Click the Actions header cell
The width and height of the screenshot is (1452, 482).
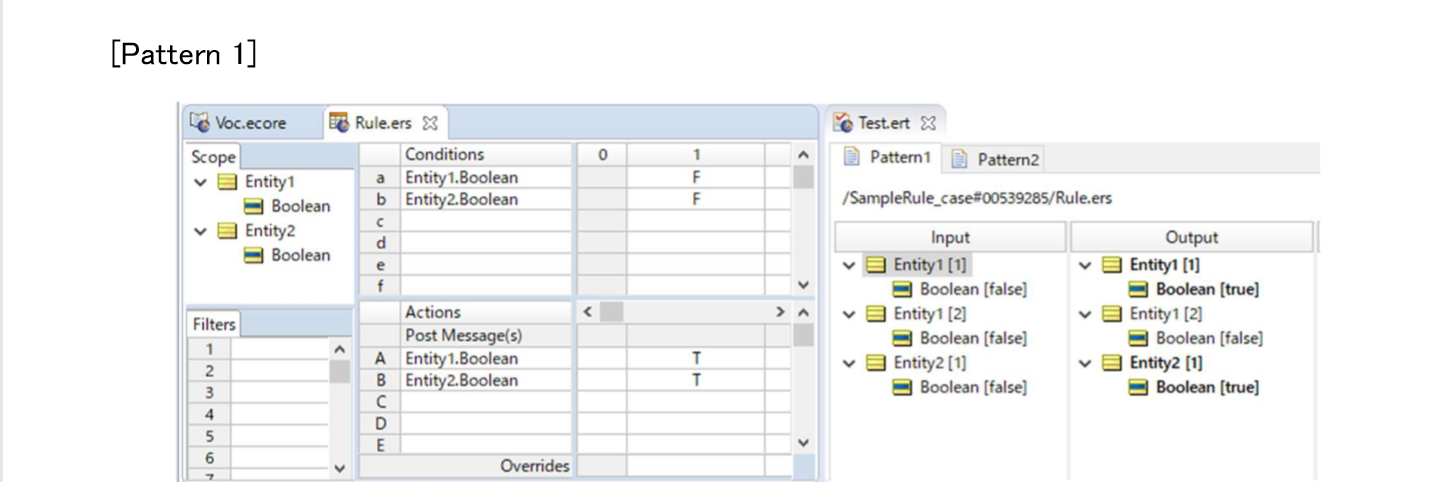[x=486, y=313]
